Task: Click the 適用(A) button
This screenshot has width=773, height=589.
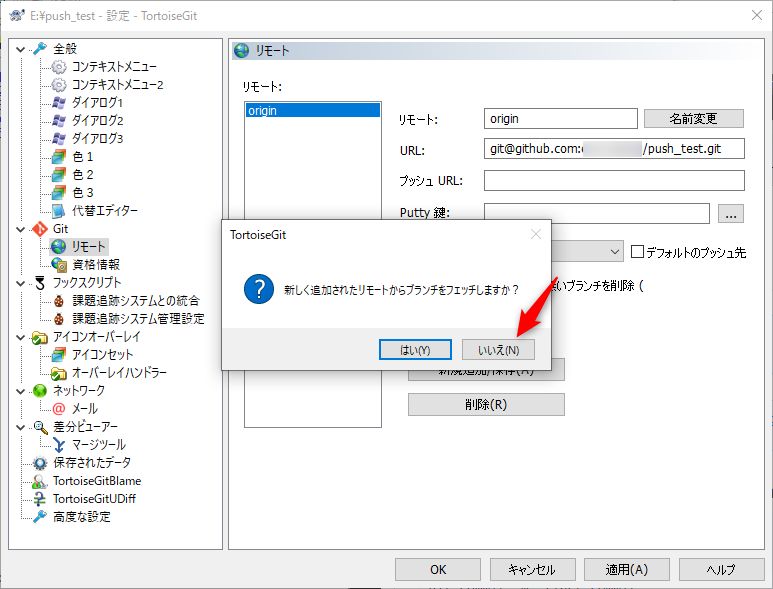Action: coord(627,569)
